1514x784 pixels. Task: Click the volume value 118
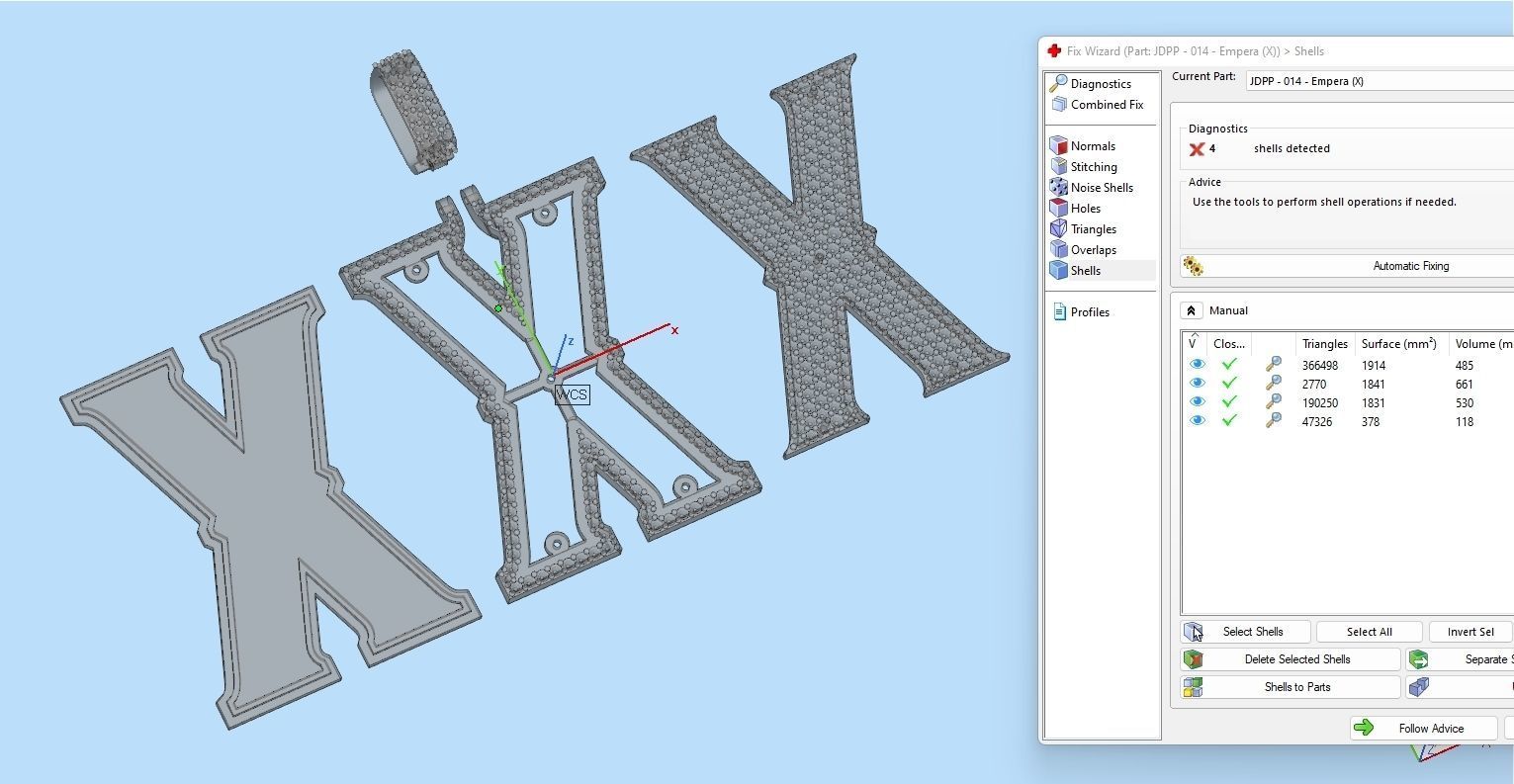1465,422
